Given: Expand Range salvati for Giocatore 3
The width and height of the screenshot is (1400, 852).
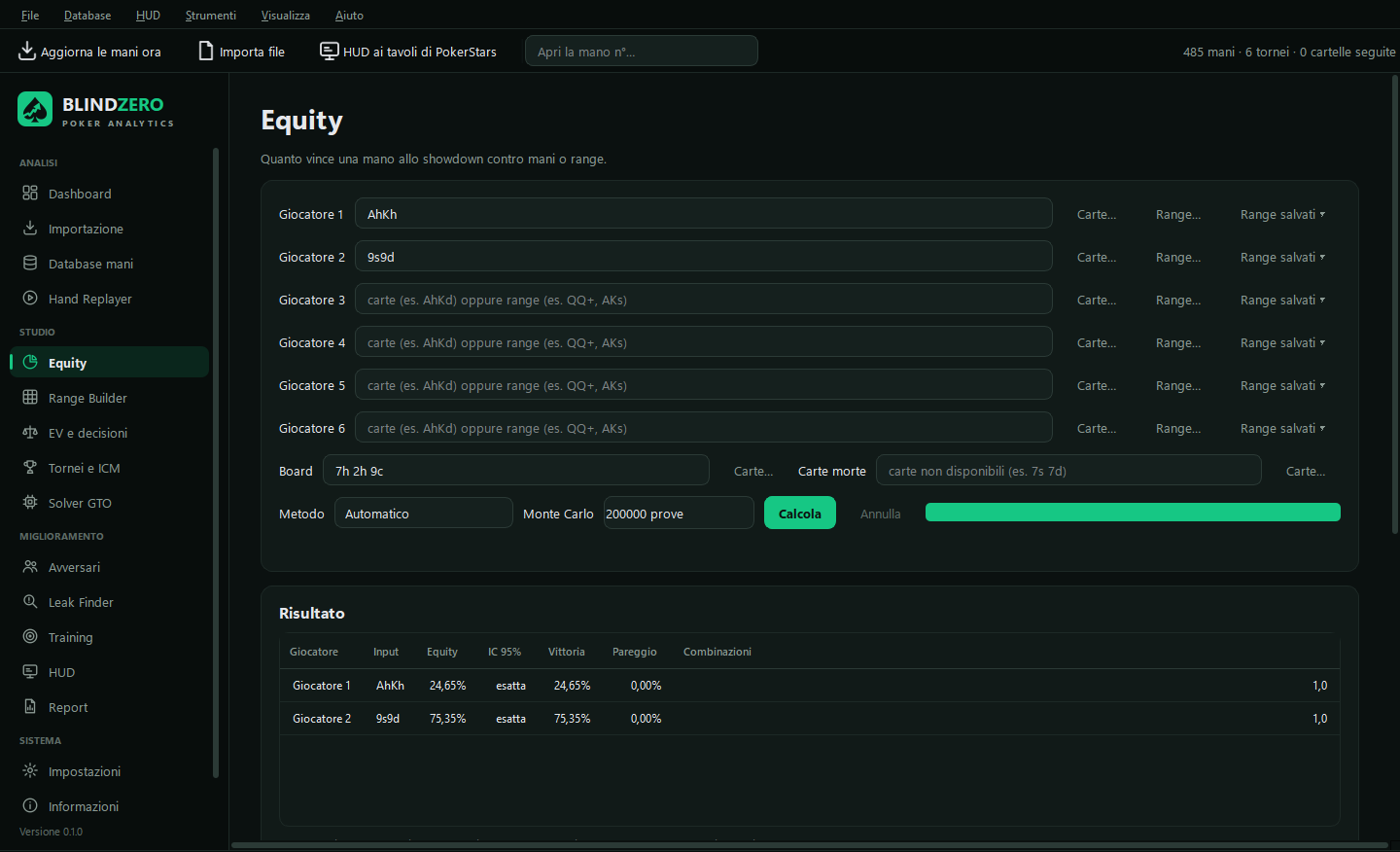Looking at the screenshot, I should (1282, 300).
